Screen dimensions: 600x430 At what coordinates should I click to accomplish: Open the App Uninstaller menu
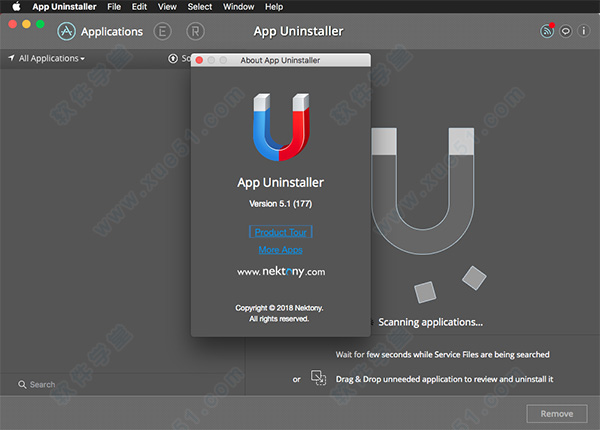[x=64, y=7]
